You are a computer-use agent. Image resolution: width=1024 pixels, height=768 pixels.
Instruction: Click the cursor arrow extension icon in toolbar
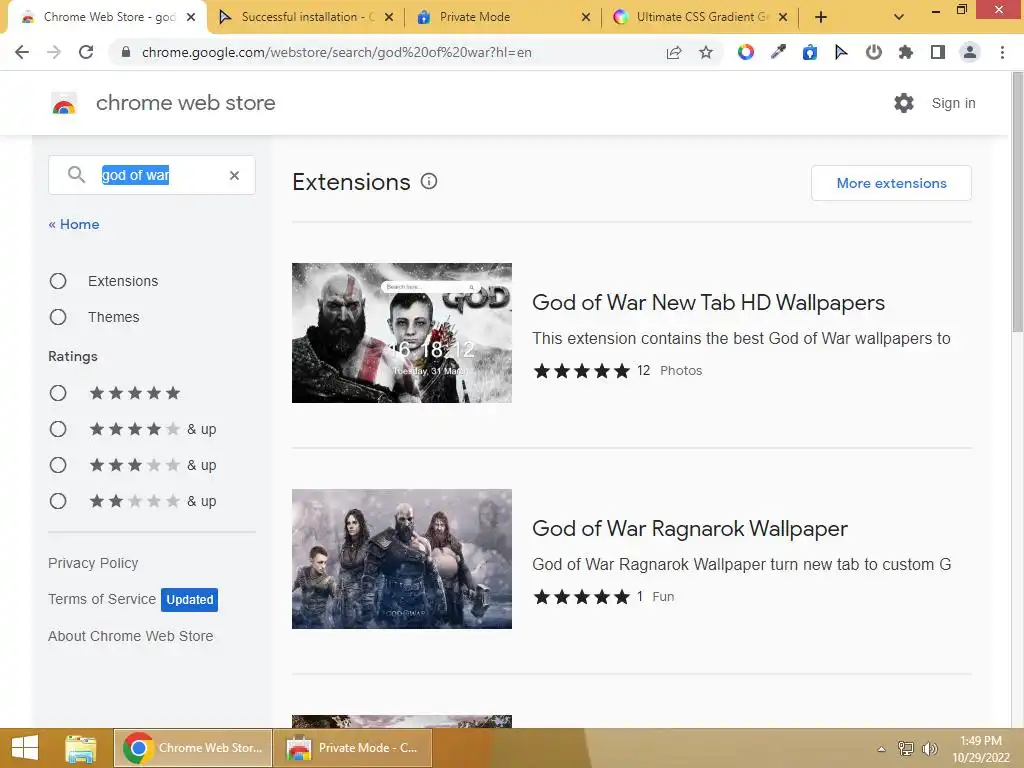click(841, 52)
